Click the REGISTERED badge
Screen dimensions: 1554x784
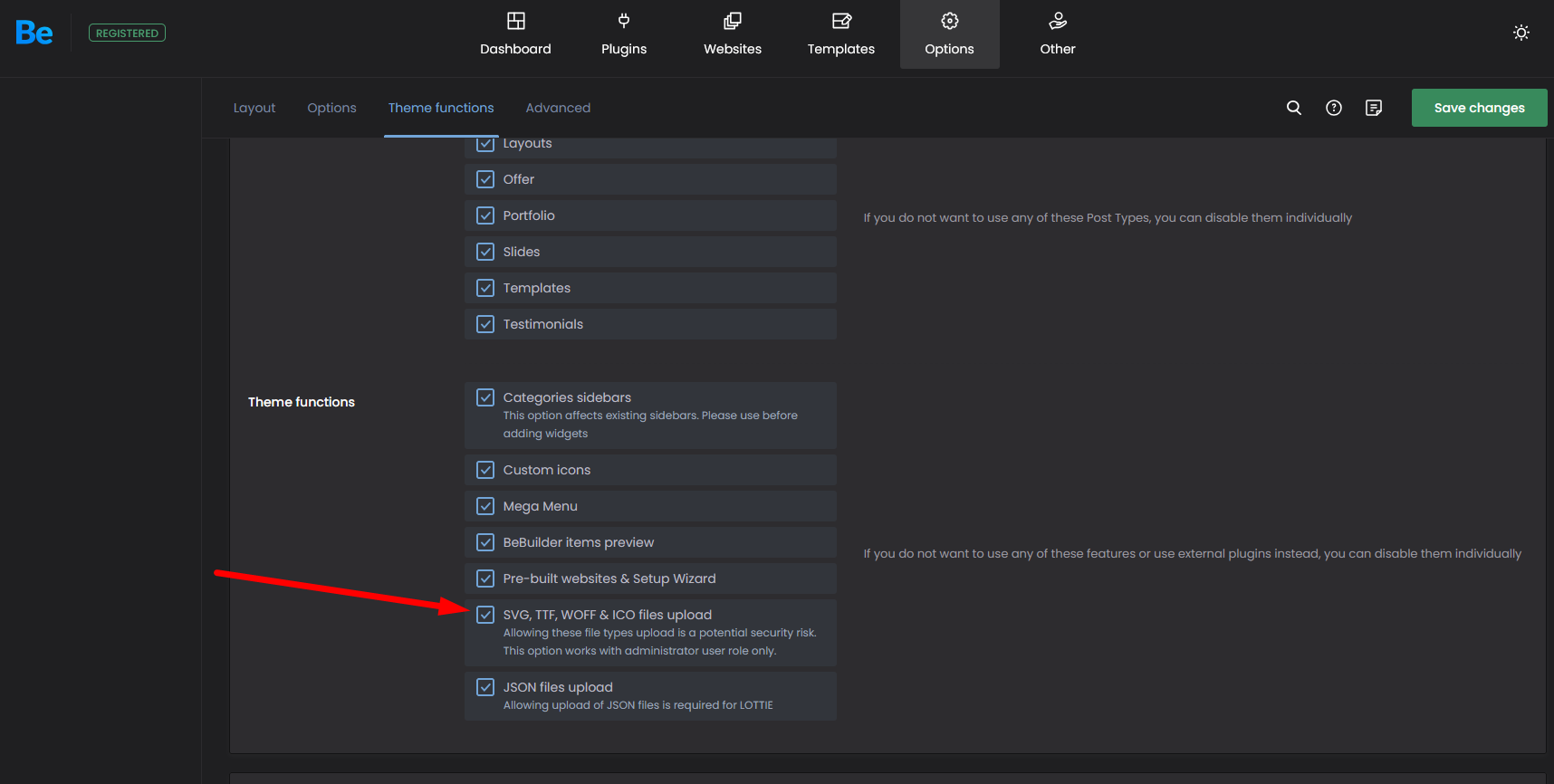click(127, 33)
